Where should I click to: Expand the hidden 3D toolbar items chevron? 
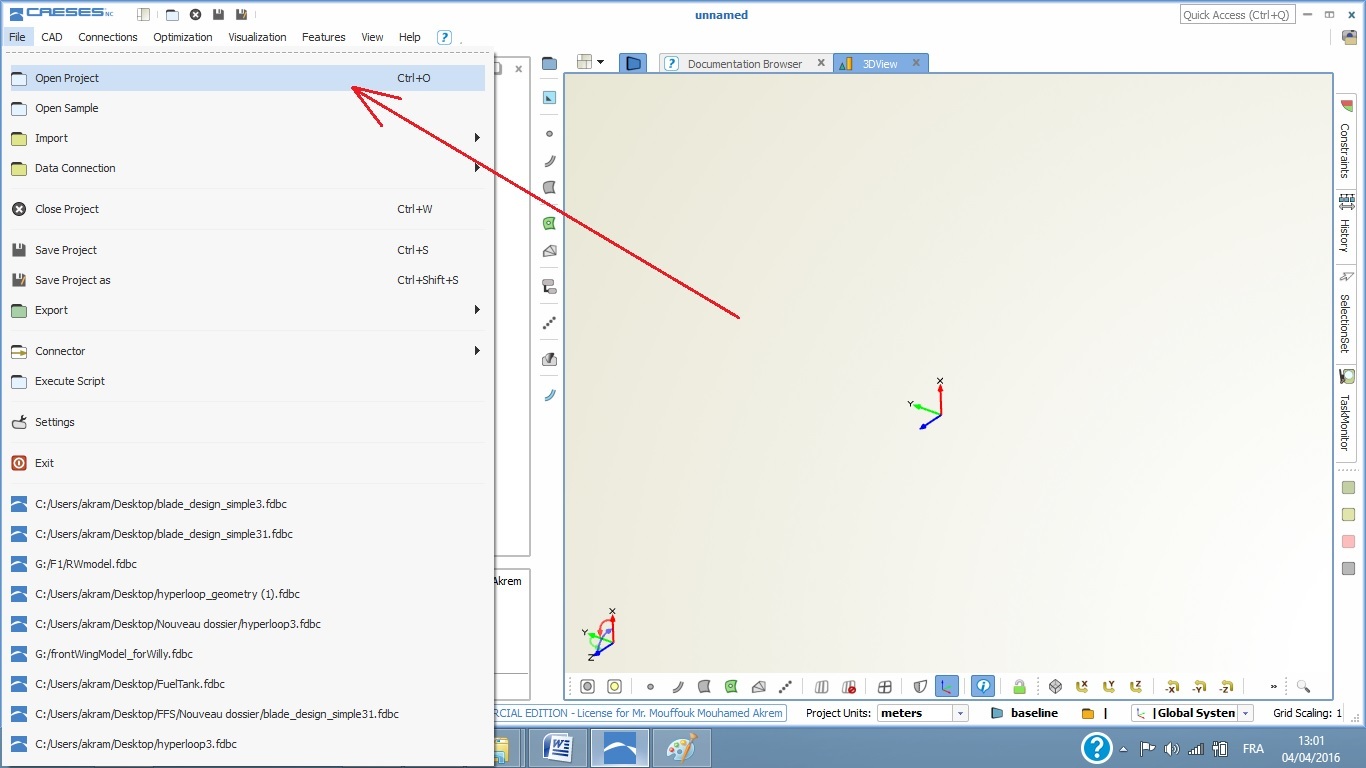pyautogui.click(x=1274, y=687)
